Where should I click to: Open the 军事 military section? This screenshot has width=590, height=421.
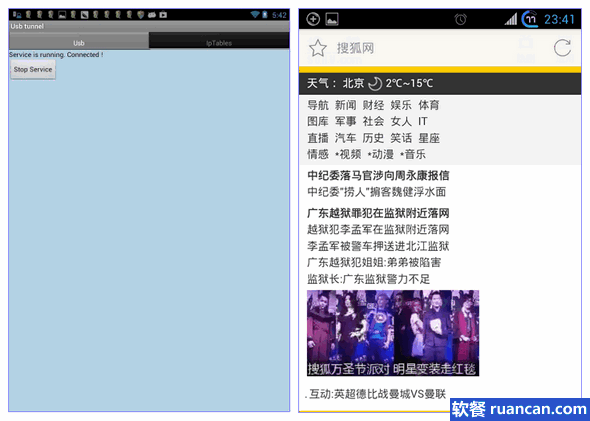point(345,122)
